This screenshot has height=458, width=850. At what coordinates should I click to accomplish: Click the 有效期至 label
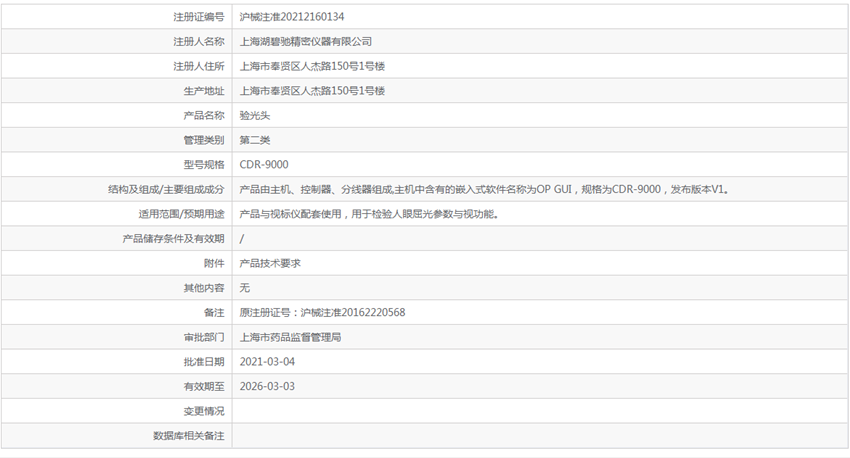[x=204, y=386]
